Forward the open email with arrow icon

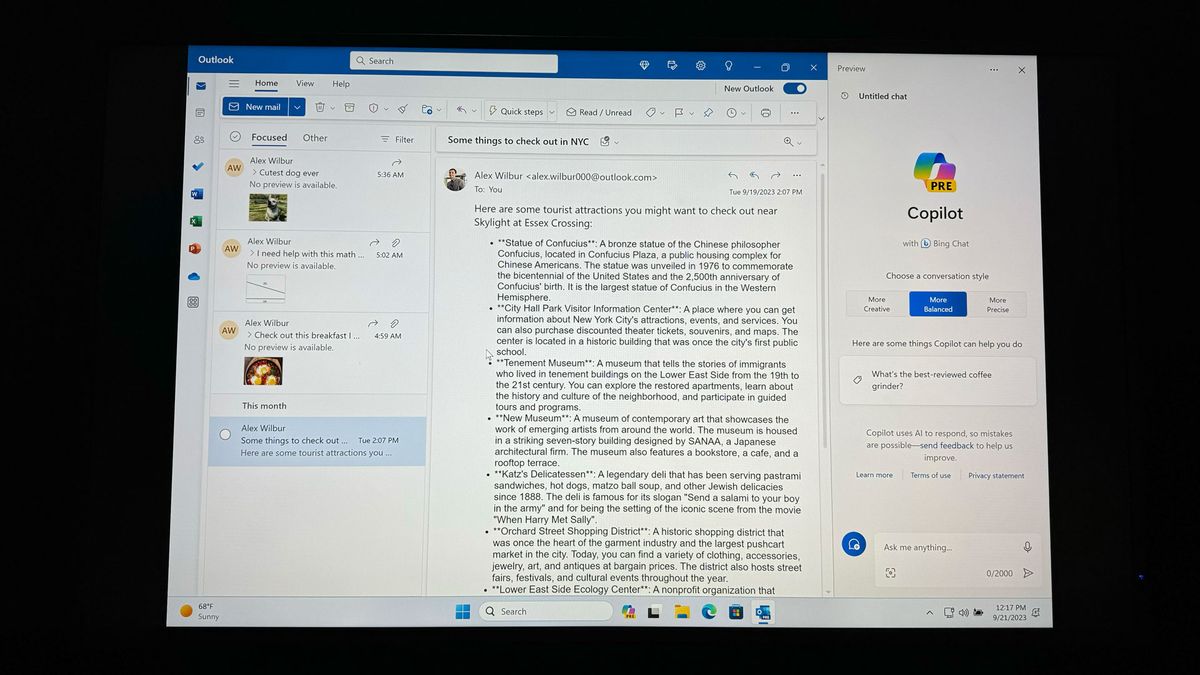(775, 175)
